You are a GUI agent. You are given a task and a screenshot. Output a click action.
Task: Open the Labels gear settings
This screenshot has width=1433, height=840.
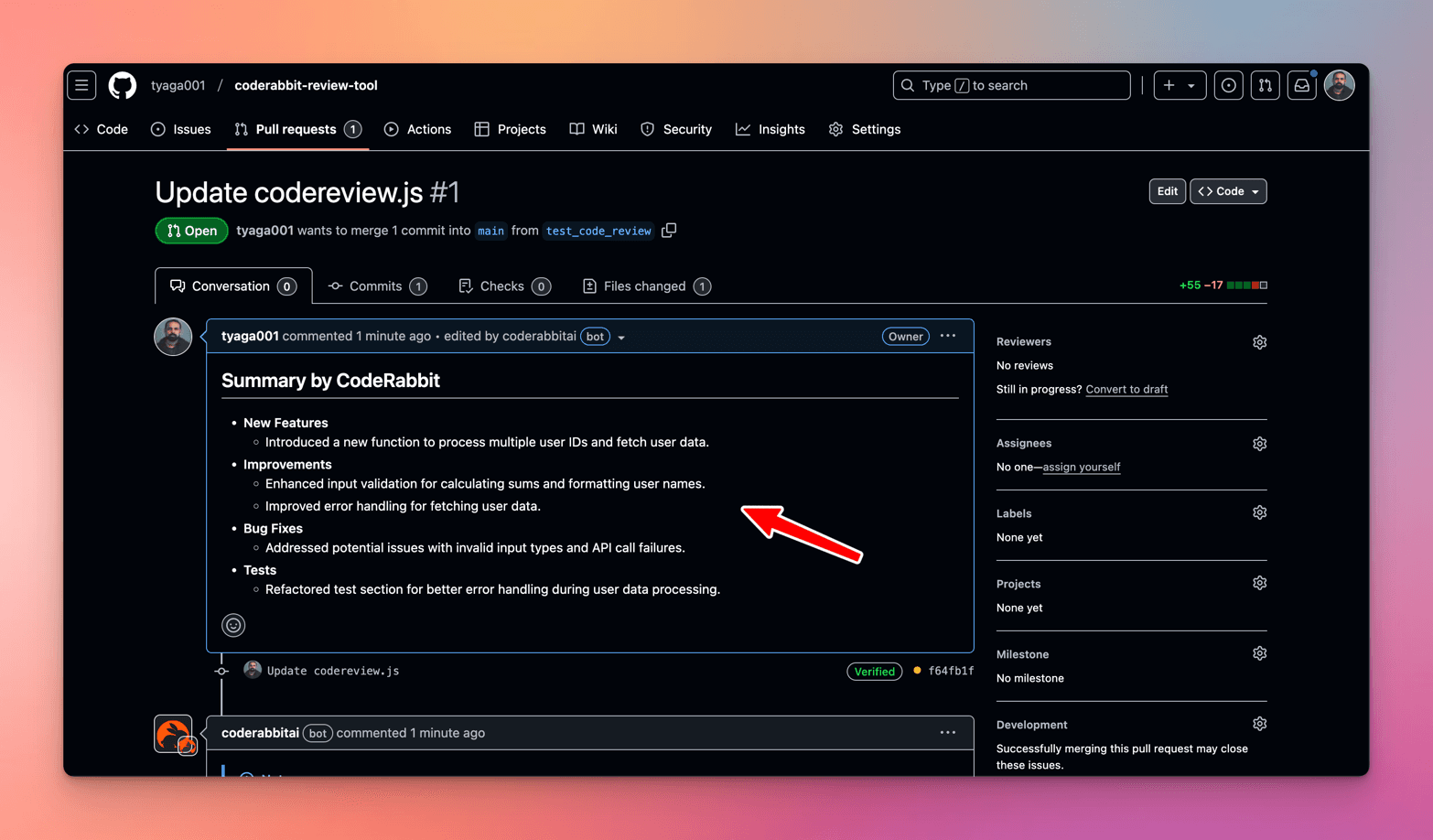(1260, 512)
